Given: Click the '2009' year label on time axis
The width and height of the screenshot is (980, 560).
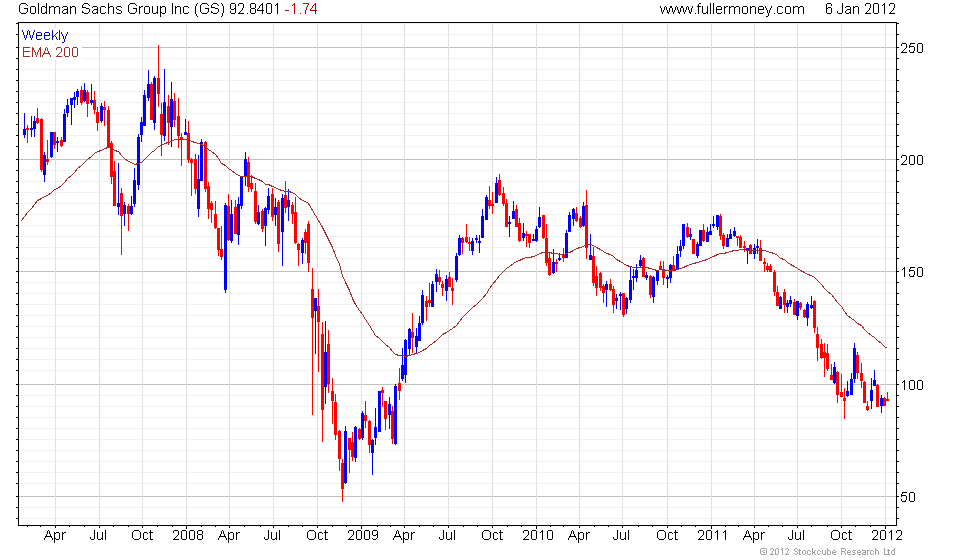Looking at the screenshot, I should point(362,535).
